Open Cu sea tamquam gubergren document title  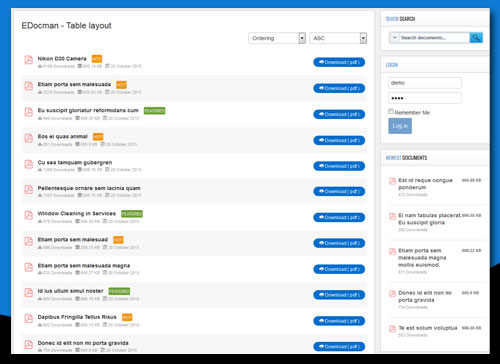pos(75,163)
